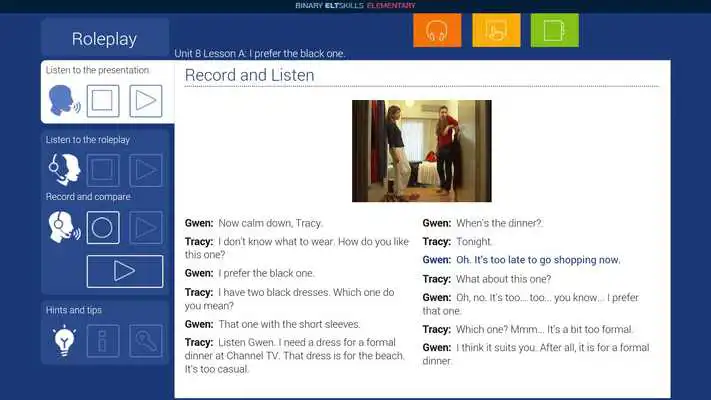Click the wide play compare button
711x400 pixels.
[125, 271]
